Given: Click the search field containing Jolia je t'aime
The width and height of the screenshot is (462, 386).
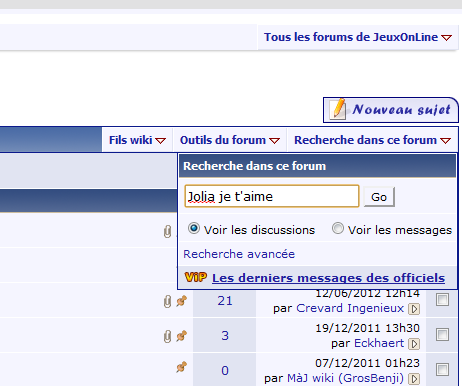Looking at the screenshot, I should click(x=272, y=196).
